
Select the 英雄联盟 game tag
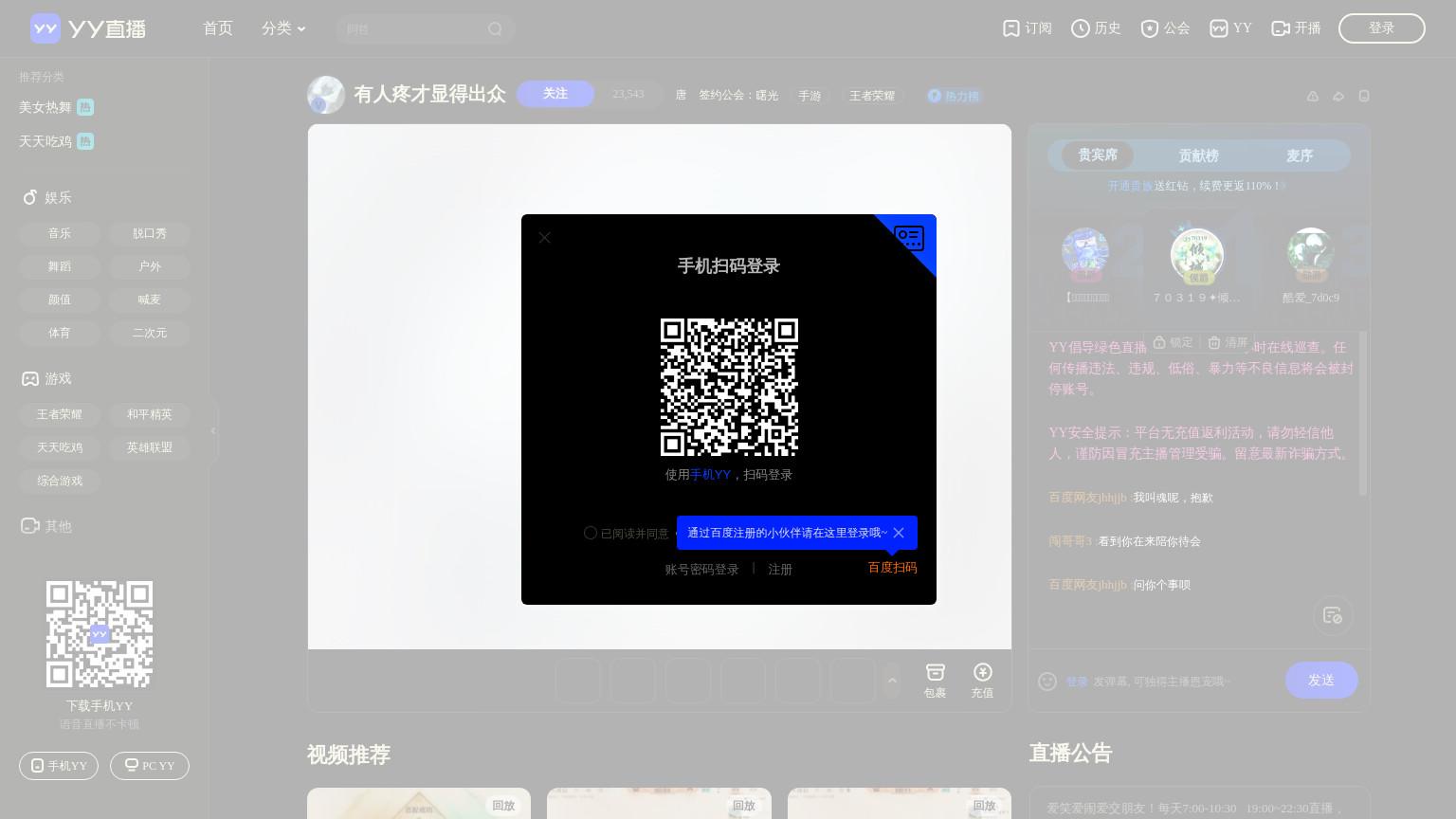point(150,447)
